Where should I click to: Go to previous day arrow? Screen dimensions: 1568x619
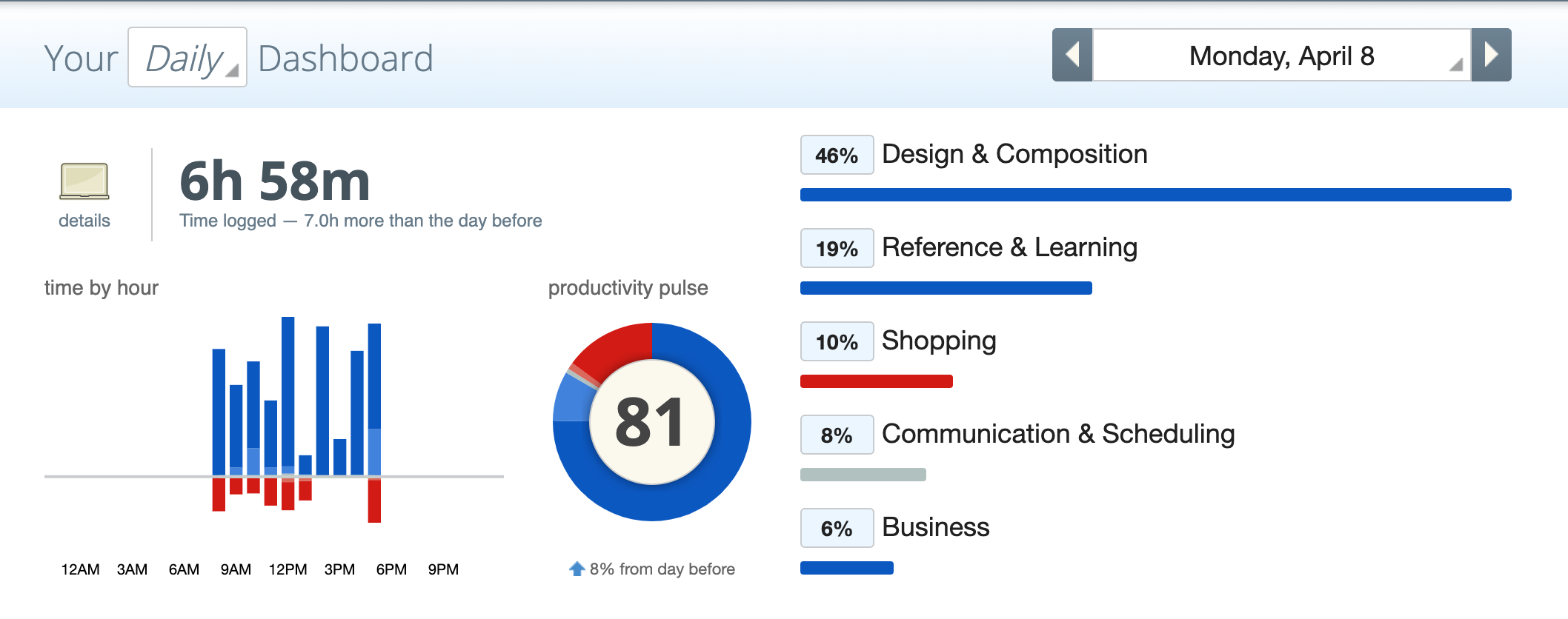(1072, 55)
